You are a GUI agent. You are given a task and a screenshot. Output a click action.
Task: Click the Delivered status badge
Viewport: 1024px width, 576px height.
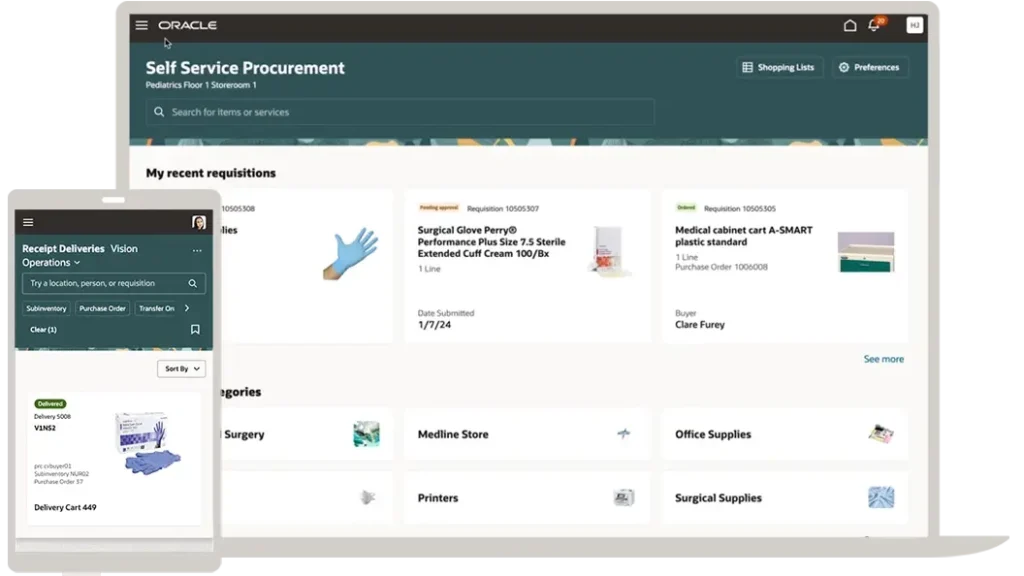pyautogui.click(x=50, y=404)
